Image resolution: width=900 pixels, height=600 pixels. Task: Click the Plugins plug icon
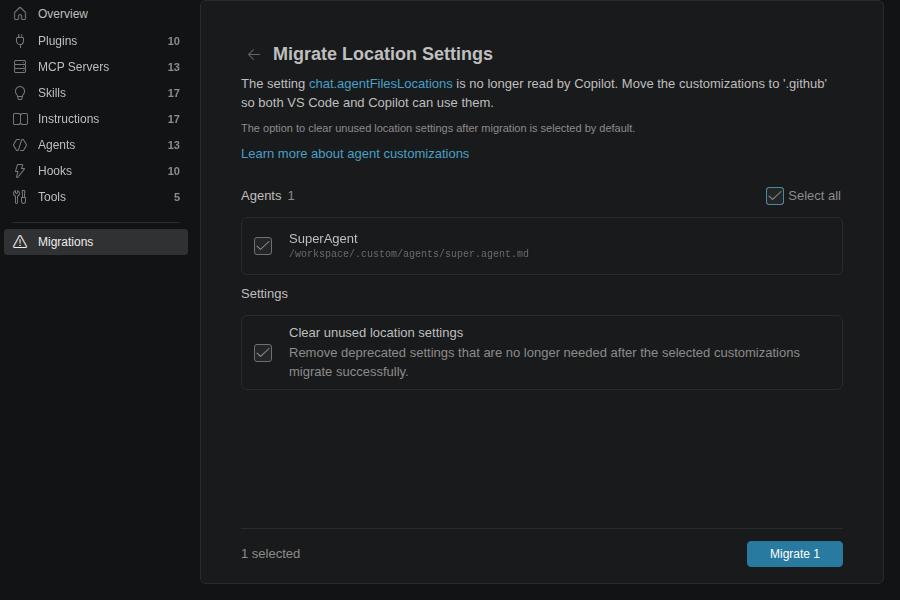pyautogui.click(x=20, y=41)
